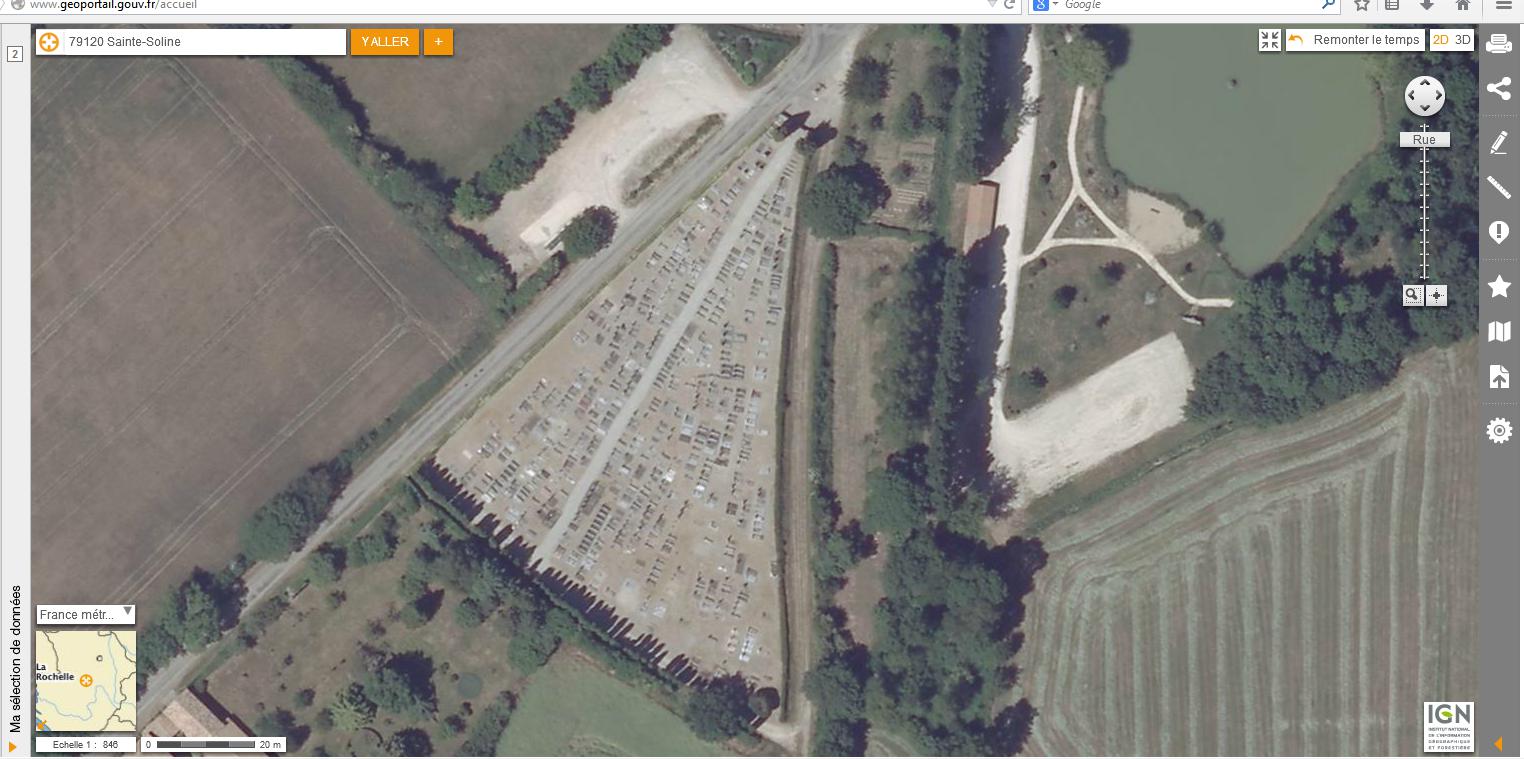Click the Rue zoom slider handle

pos(1424,140)
